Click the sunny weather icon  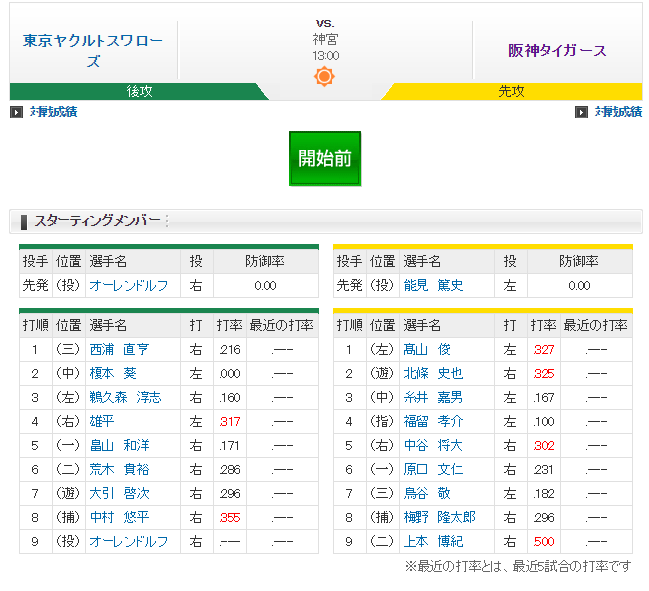click(324, 76)
